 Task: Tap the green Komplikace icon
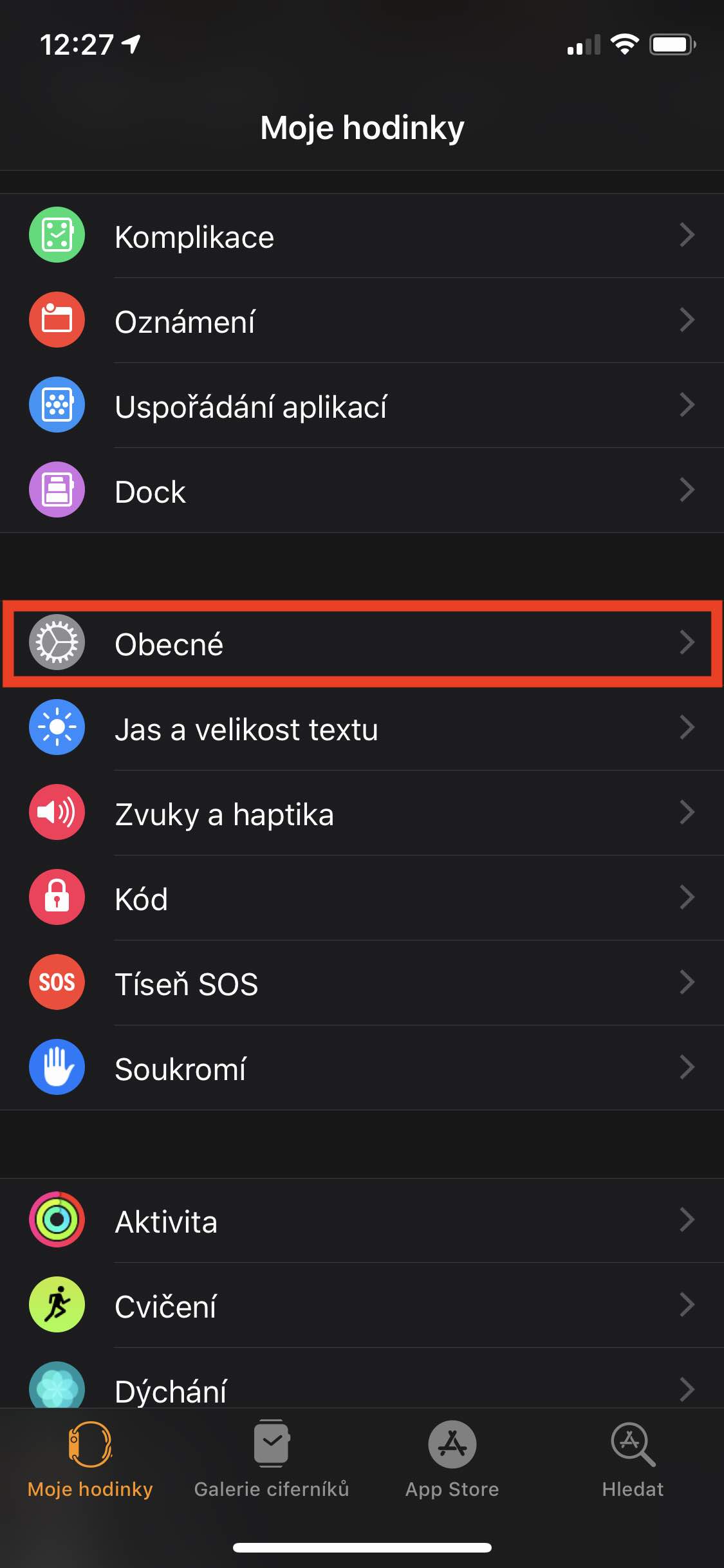coord(57,235)
